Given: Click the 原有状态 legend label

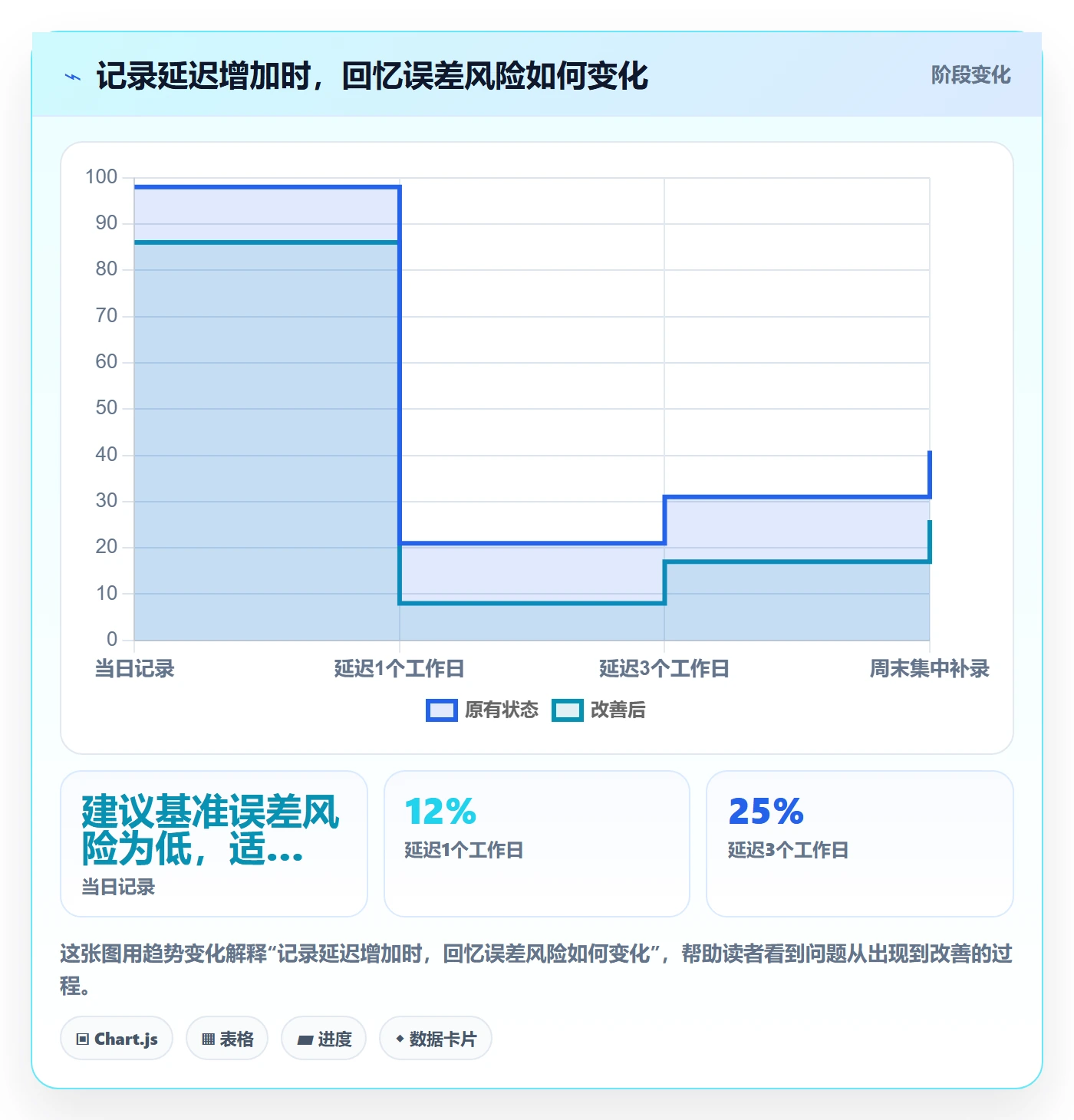Looking at the screenshot, I should (x=502, y=710).
